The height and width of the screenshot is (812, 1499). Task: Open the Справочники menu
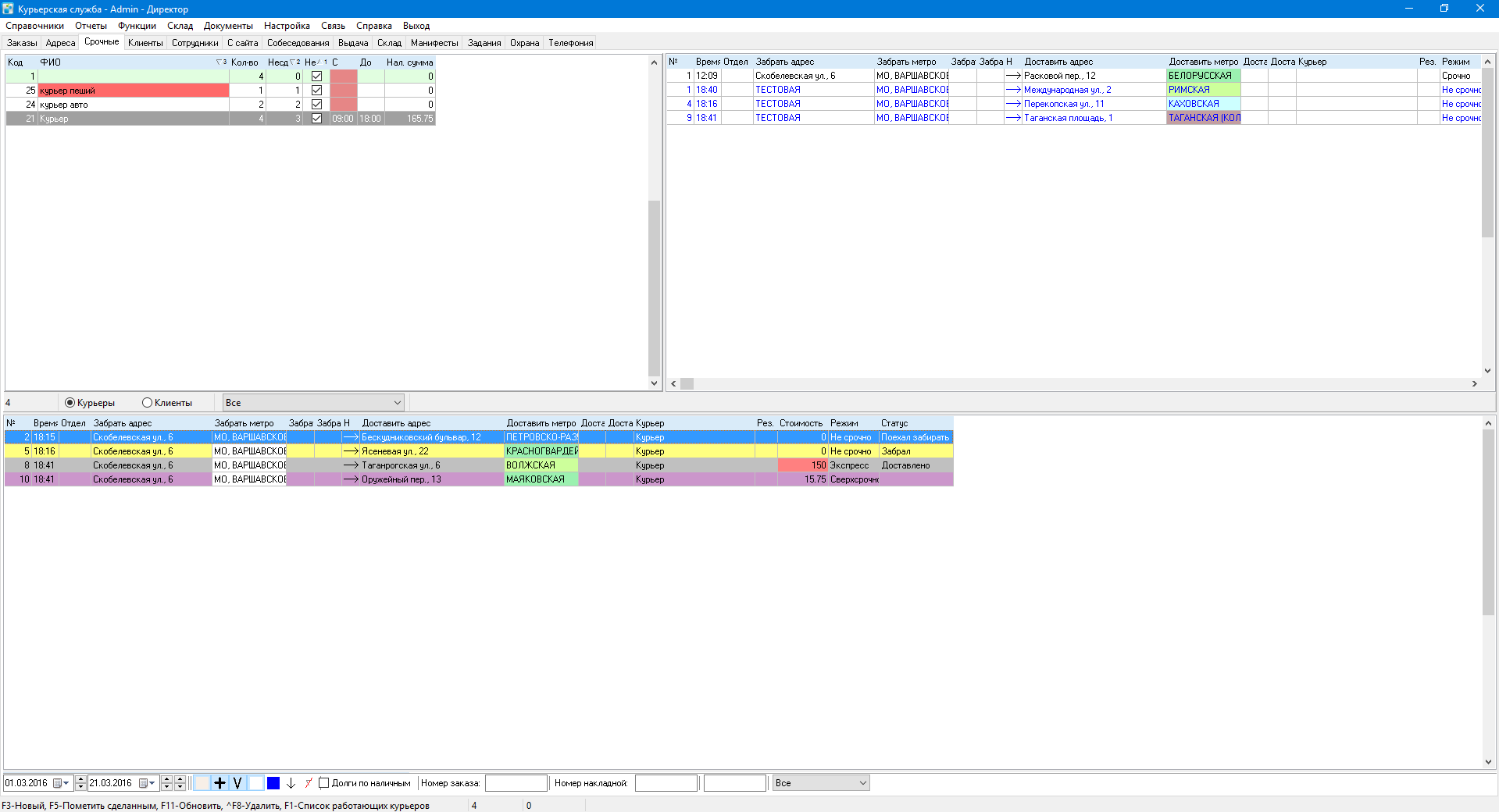point(34,26)
